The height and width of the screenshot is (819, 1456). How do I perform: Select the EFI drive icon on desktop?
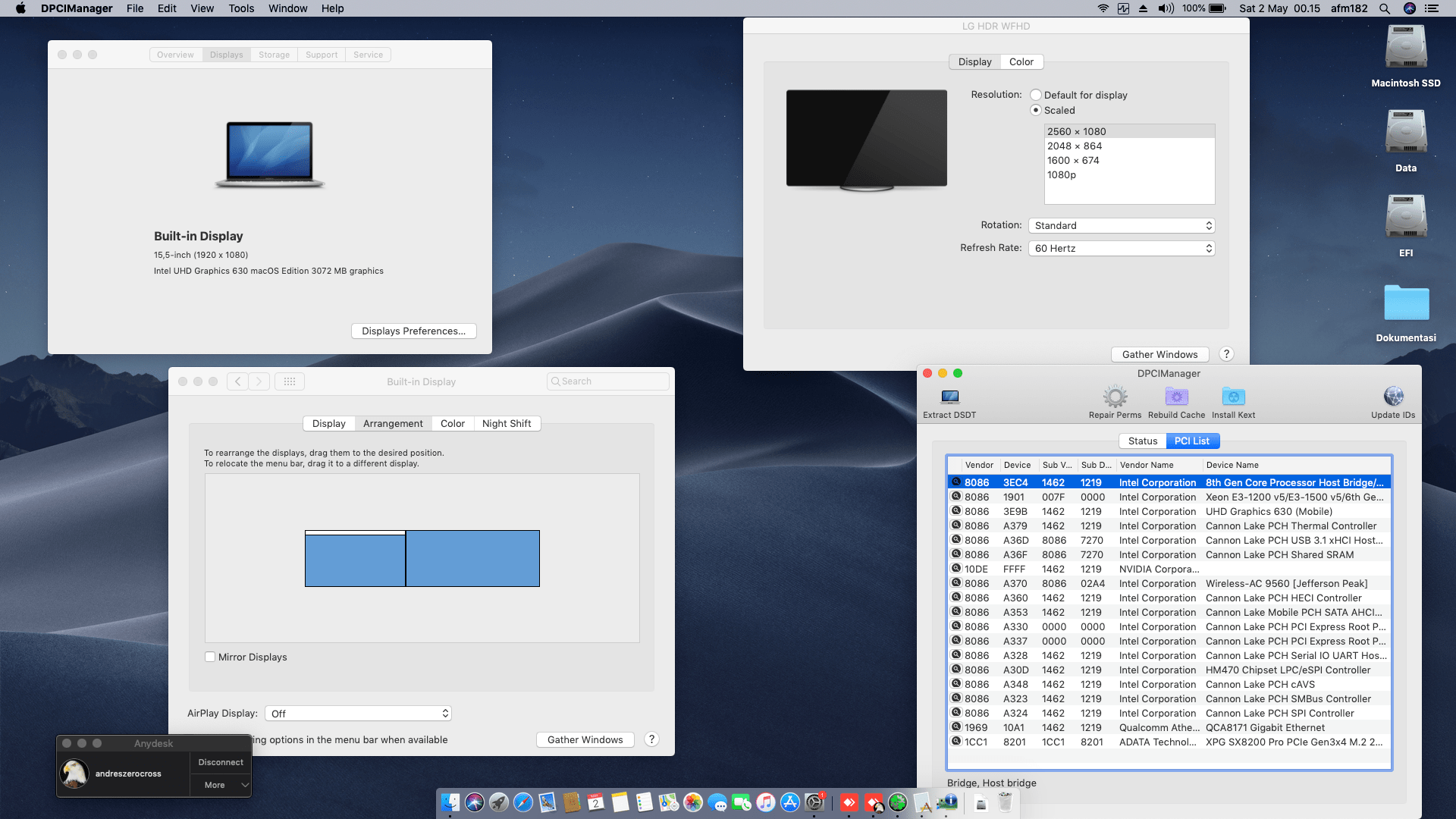pyautogui.click(x=1406, y=218)
